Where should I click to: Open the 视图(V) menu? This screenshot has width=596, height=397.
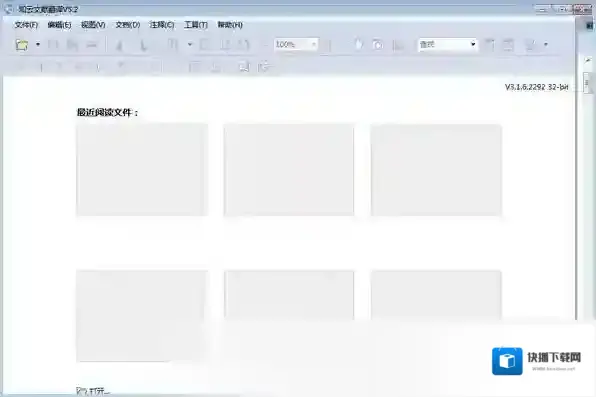(93, 25)
